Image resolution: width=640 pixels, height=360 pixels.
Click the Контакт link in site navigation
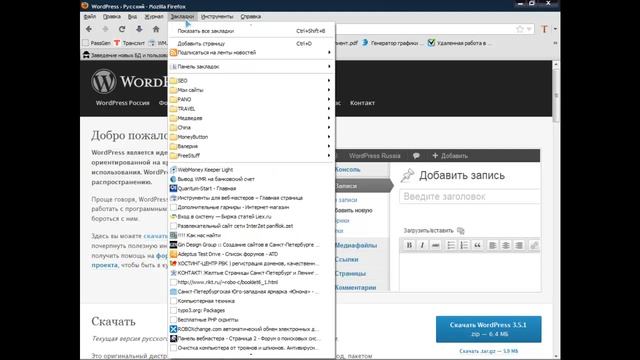point(362,103)
